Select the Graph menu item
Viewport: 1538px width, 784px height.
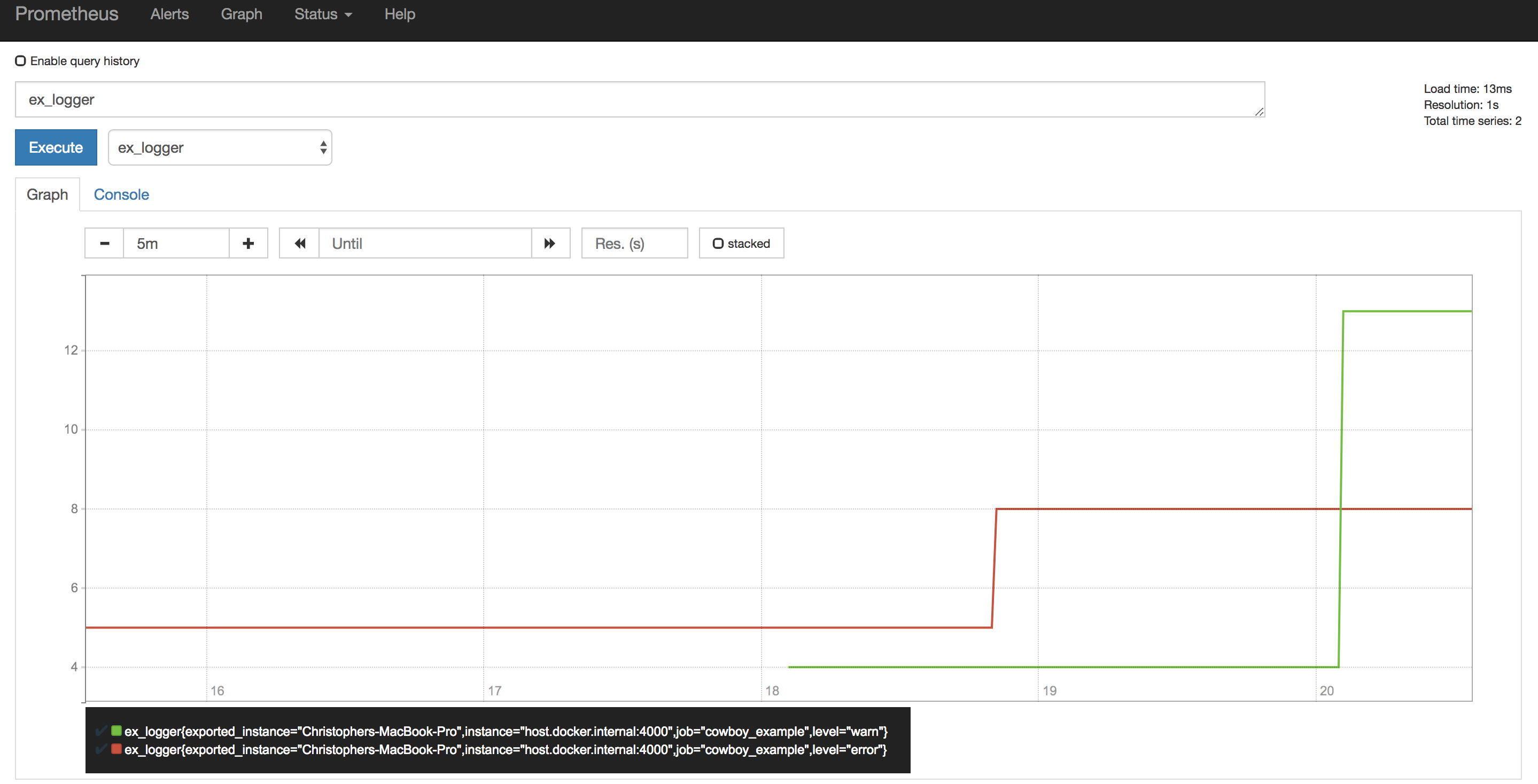[x=241, y=15]
